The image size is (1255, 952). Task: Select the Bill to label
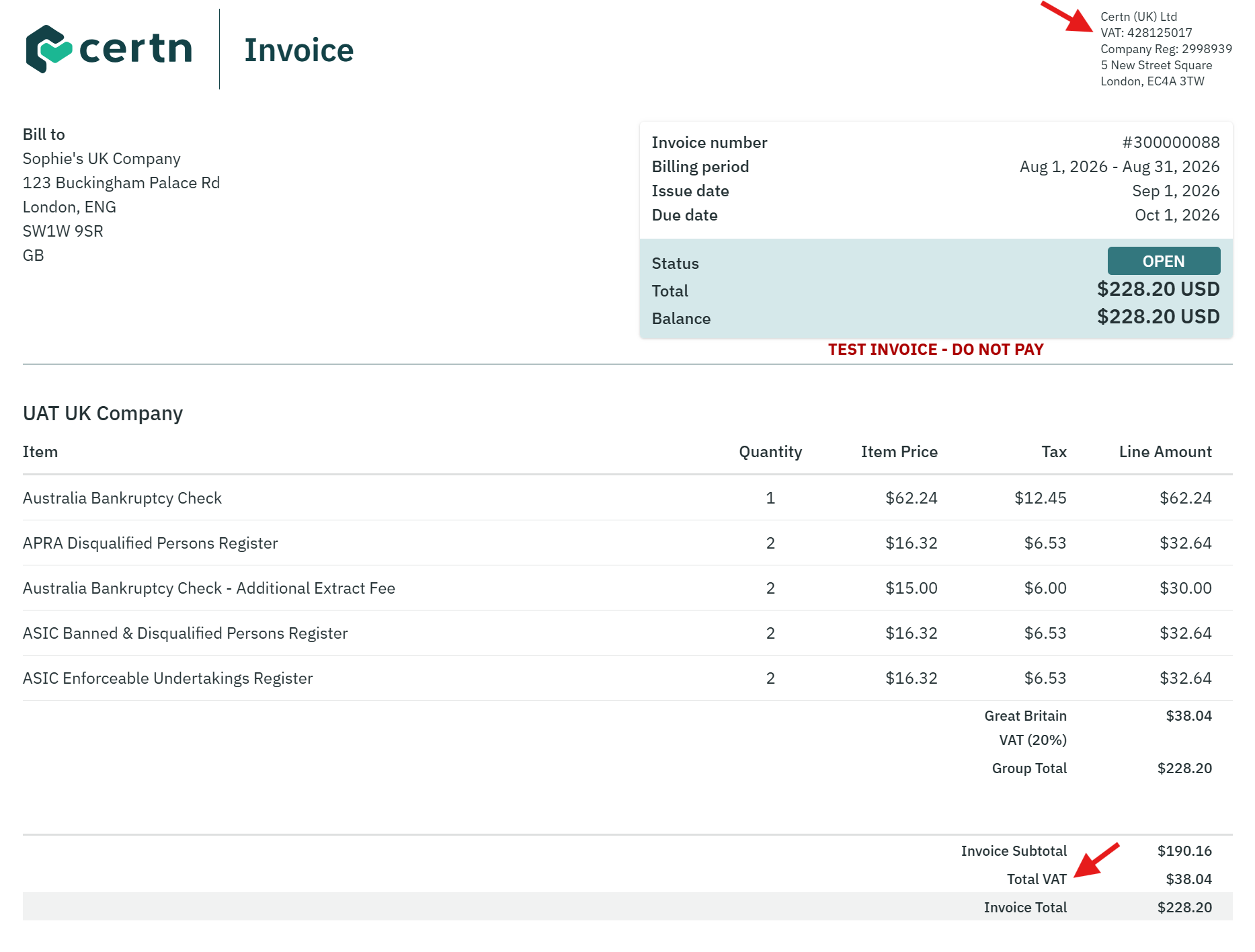(x=44, y=134)
